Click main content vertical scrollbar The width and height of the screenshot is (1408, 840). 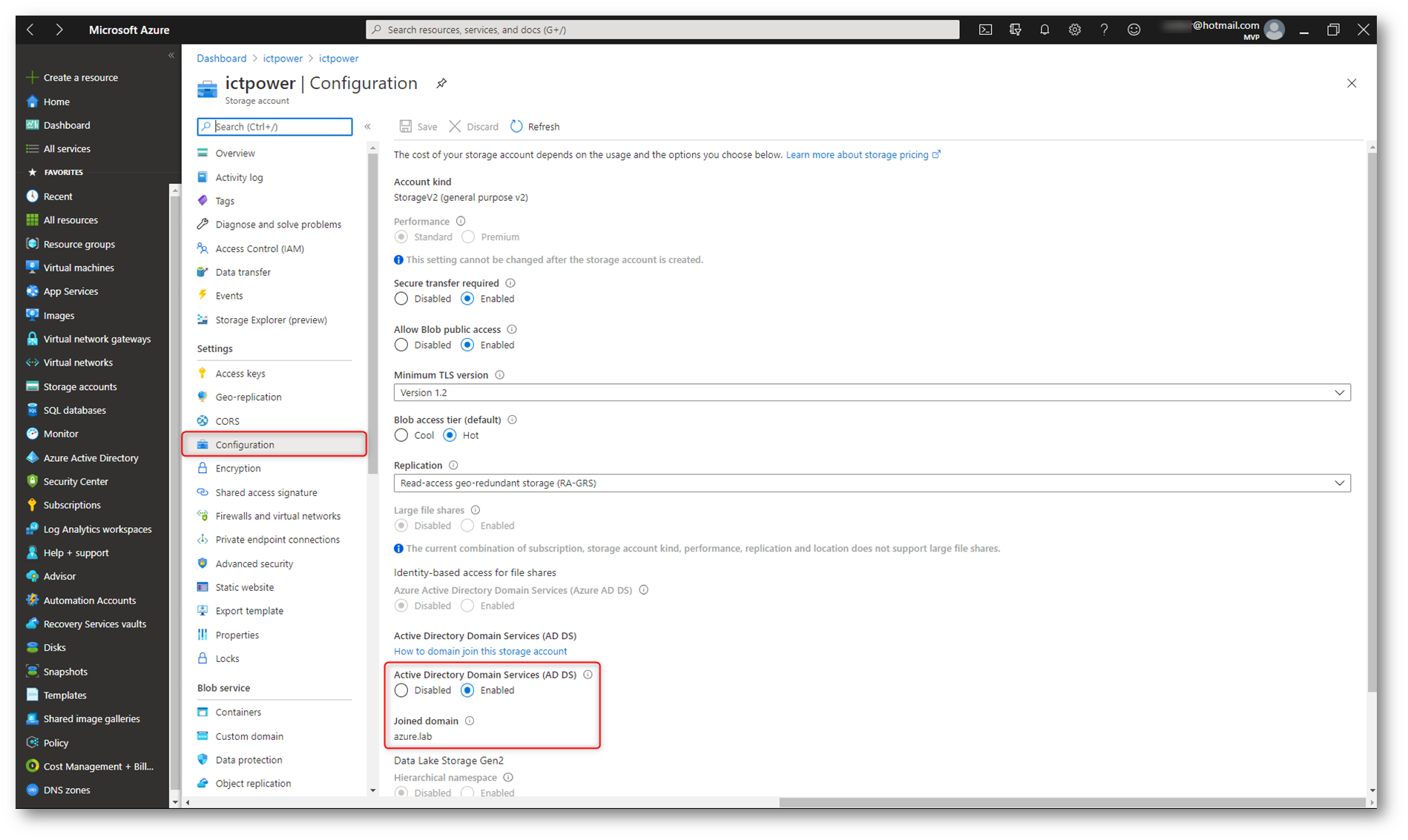[1372, 423]
